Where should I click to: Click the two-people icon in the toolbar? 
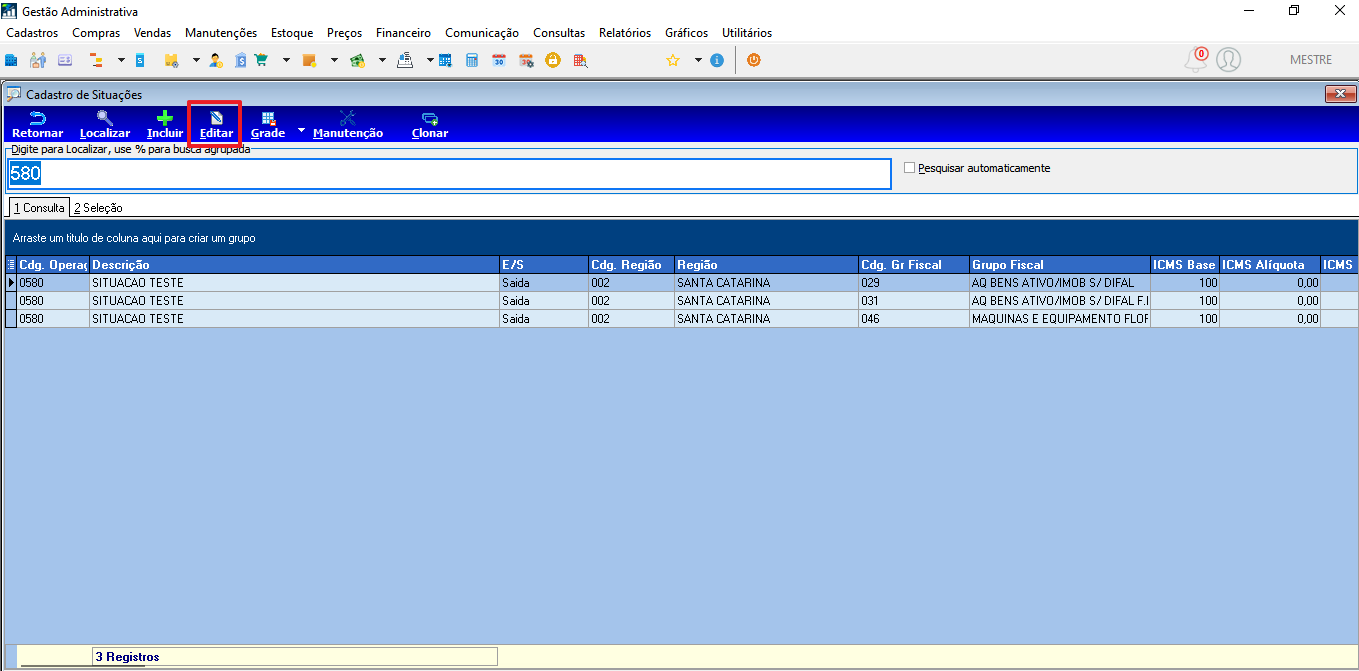(38, 60)
